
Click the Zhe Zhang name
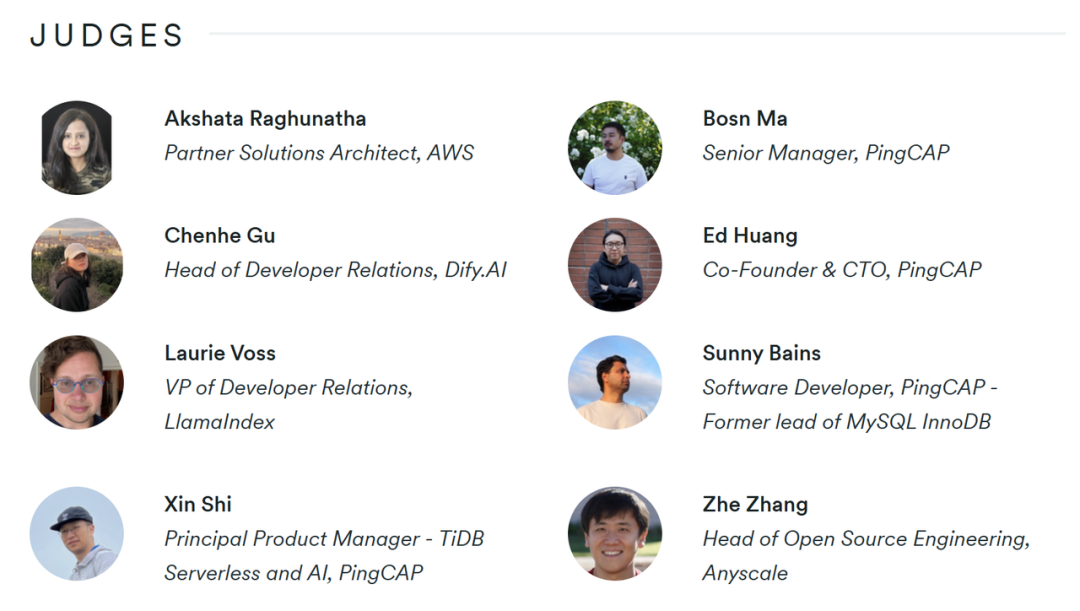pos(755,504)
